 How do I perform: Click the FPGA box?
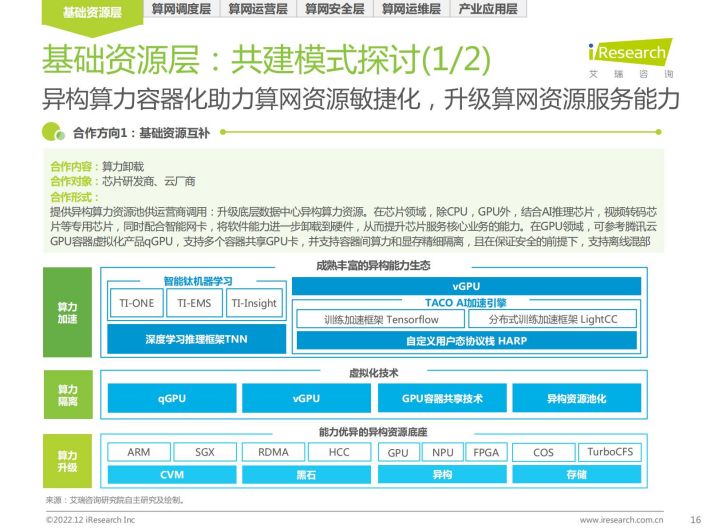tap(486, 452)
